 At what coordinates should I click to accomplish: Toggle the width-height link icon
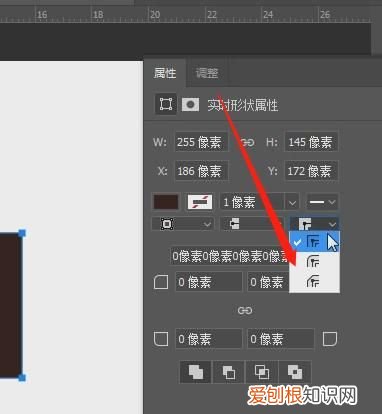click(x=247, y=143)
